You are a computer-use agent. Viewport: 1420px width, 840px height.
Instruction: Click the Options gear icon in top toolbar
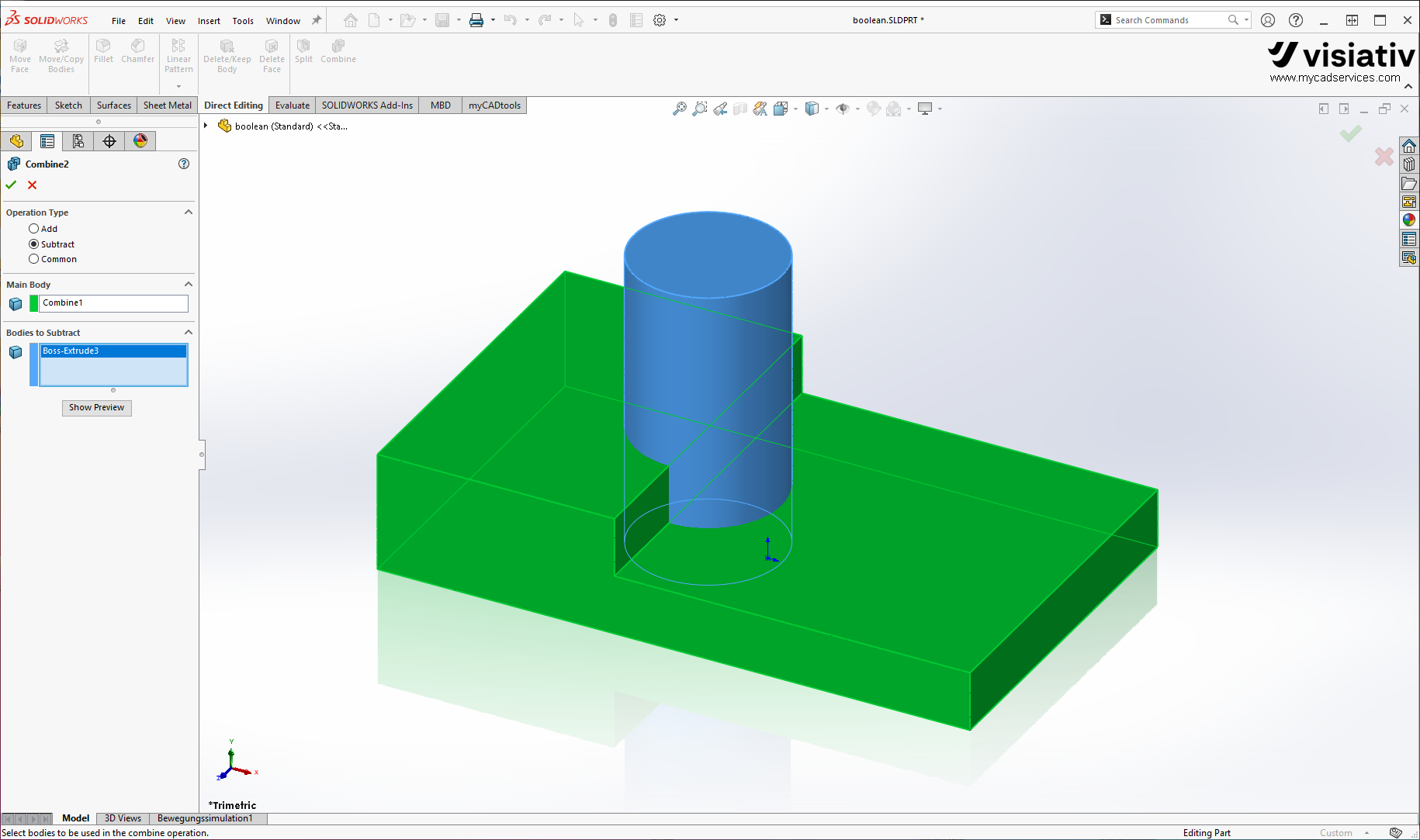660,20
